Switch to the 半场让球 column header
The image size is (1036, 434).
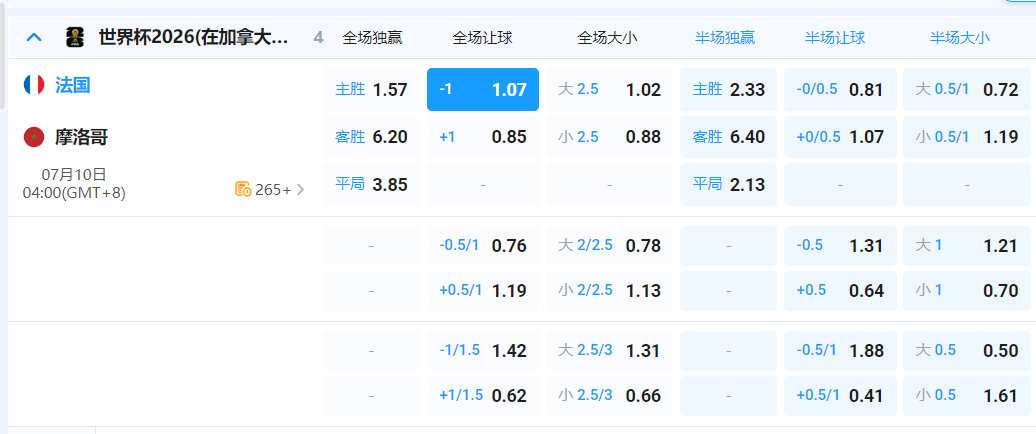[835, 38]
